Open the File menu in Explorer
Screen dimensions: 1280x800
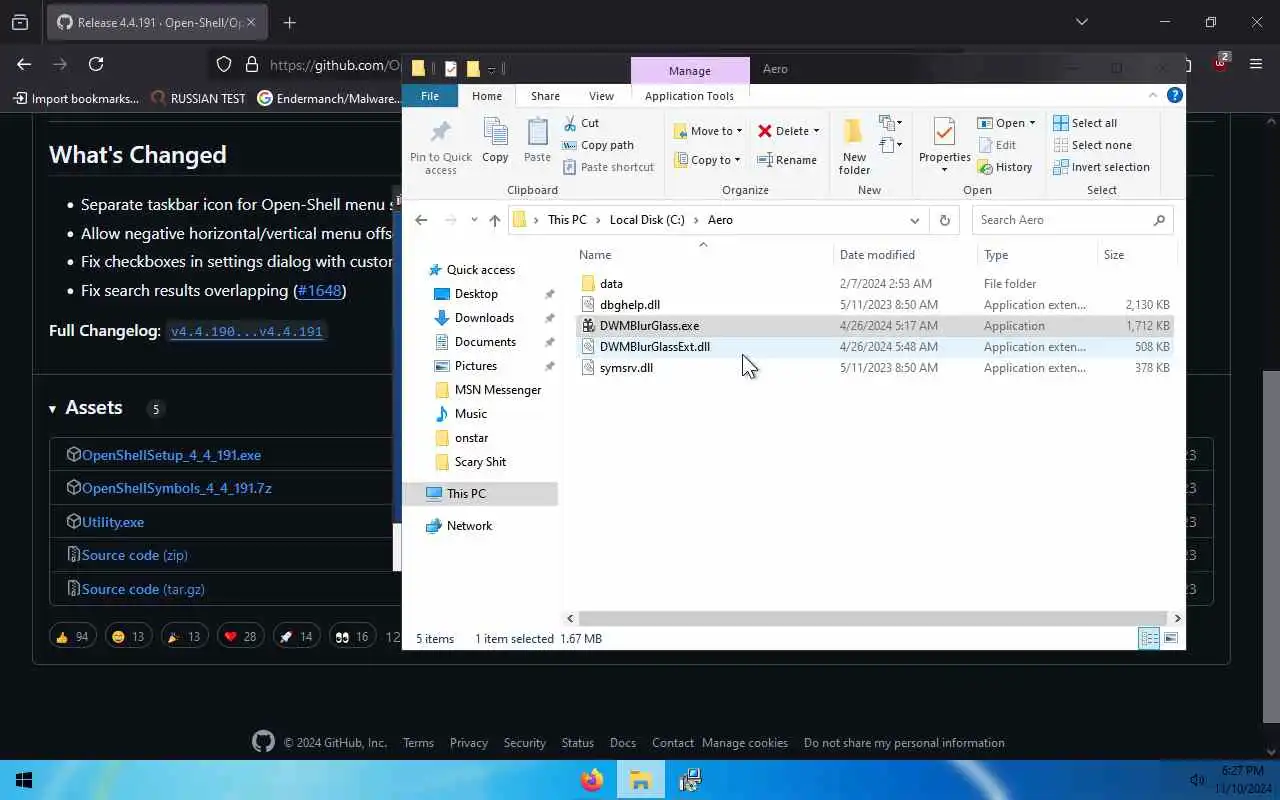(x=430, y=96)
